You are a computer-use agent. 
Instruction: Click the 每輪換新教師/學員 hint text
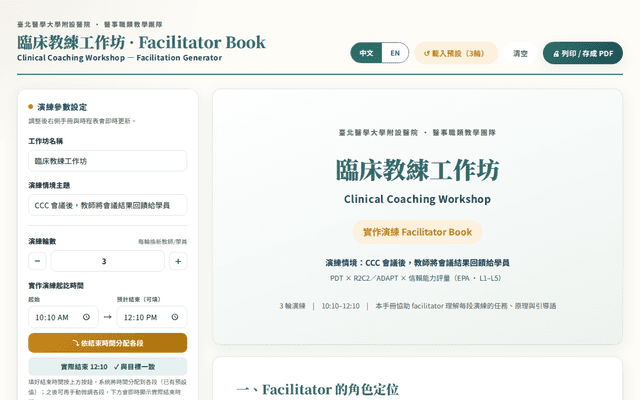click(162, 242)
